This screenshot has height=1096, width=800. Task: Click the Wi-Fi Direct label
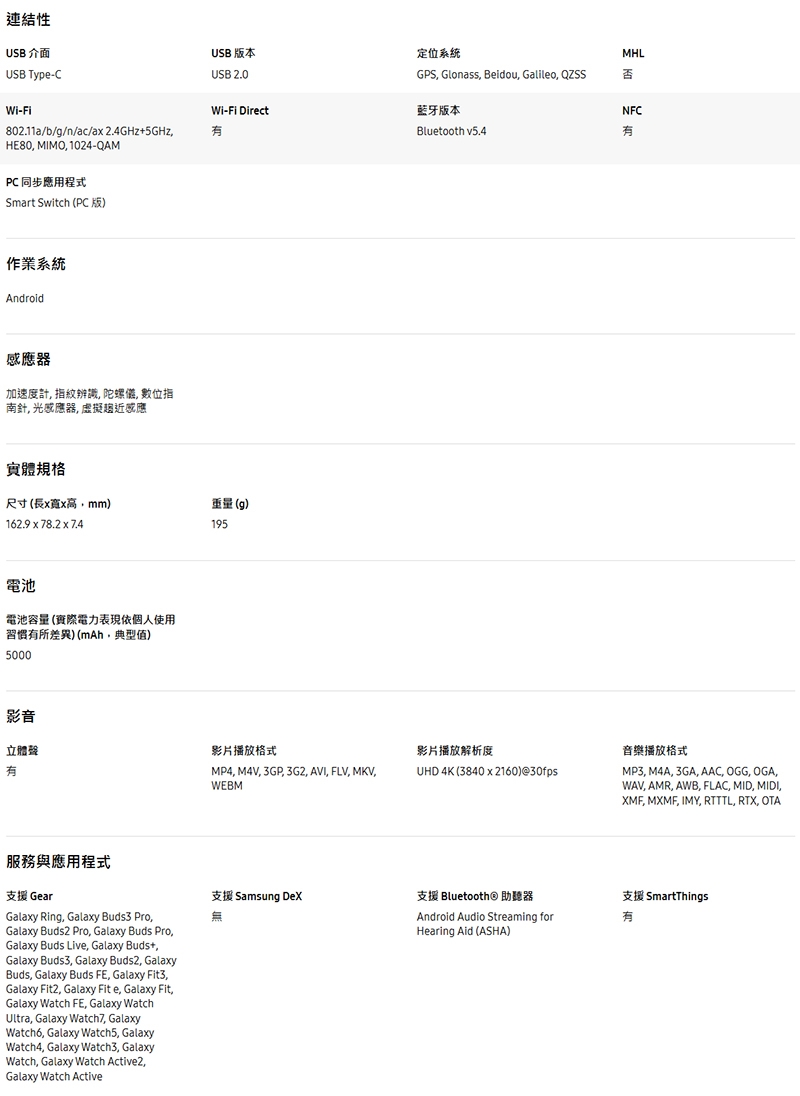(240, 110)
